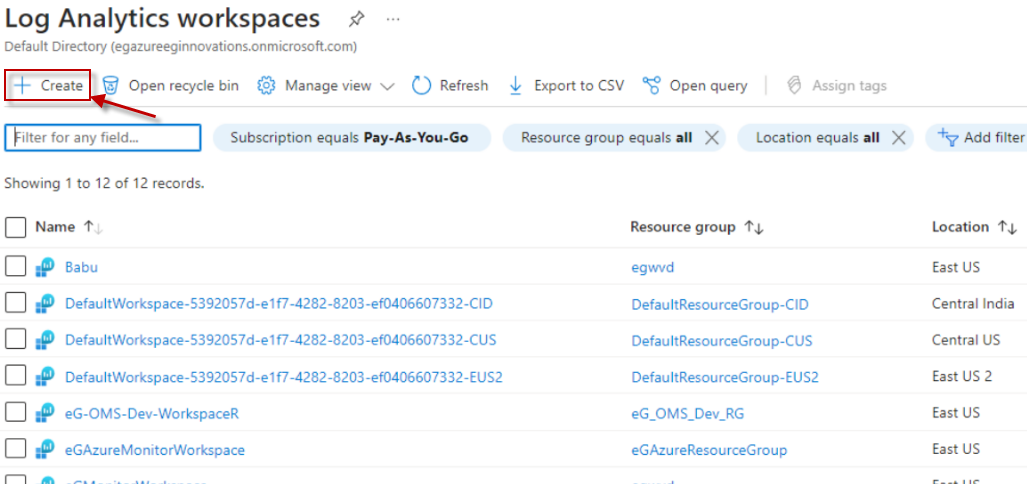
Task: Export the list to CSV
Action: coord(566,86)
